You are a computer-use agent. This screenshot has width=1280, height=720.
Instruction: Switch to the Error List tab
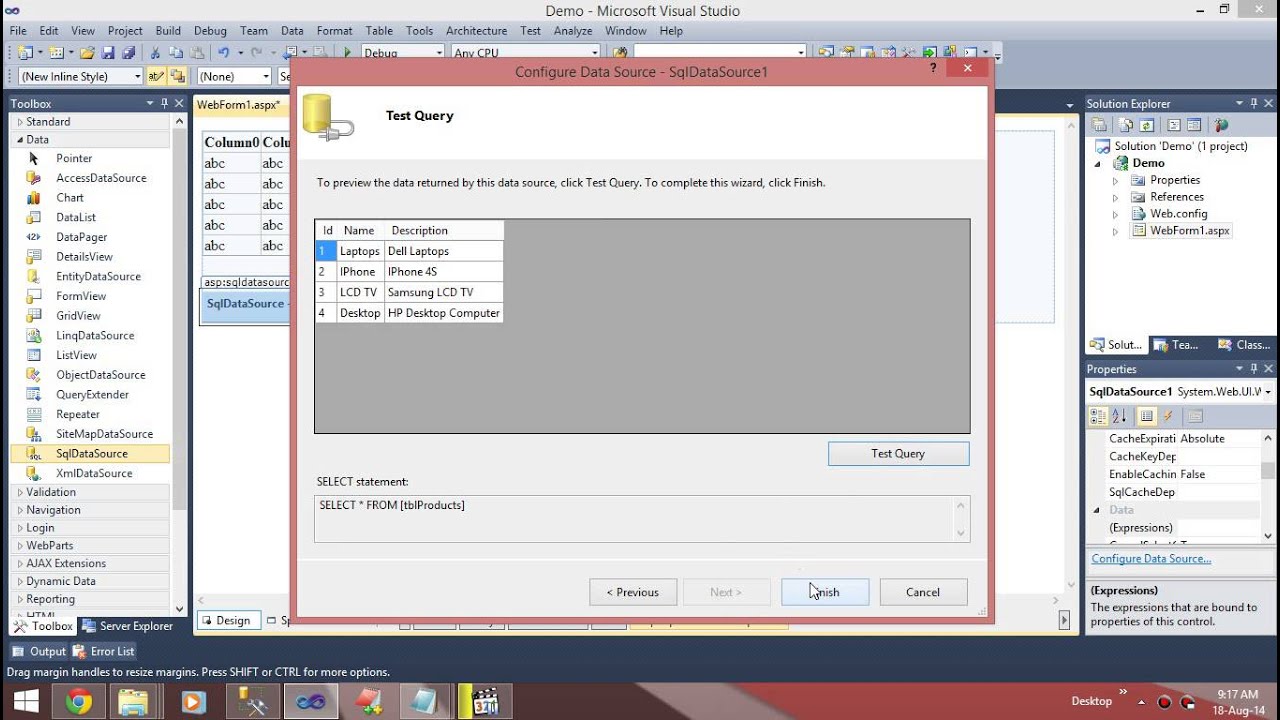[x=102, y=652]
